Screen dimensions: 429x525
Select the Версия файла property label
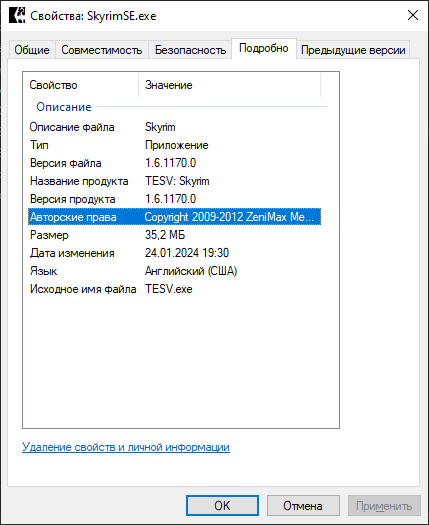(x=66, y=163)
